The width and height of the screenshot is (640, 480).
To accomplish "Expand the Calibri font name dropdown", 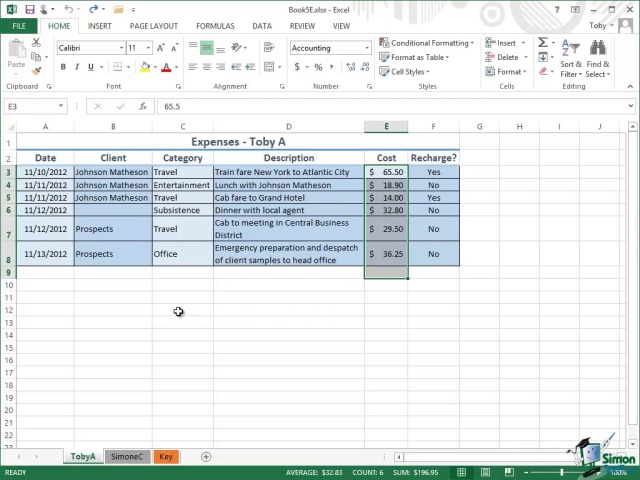I will point(121,48).
